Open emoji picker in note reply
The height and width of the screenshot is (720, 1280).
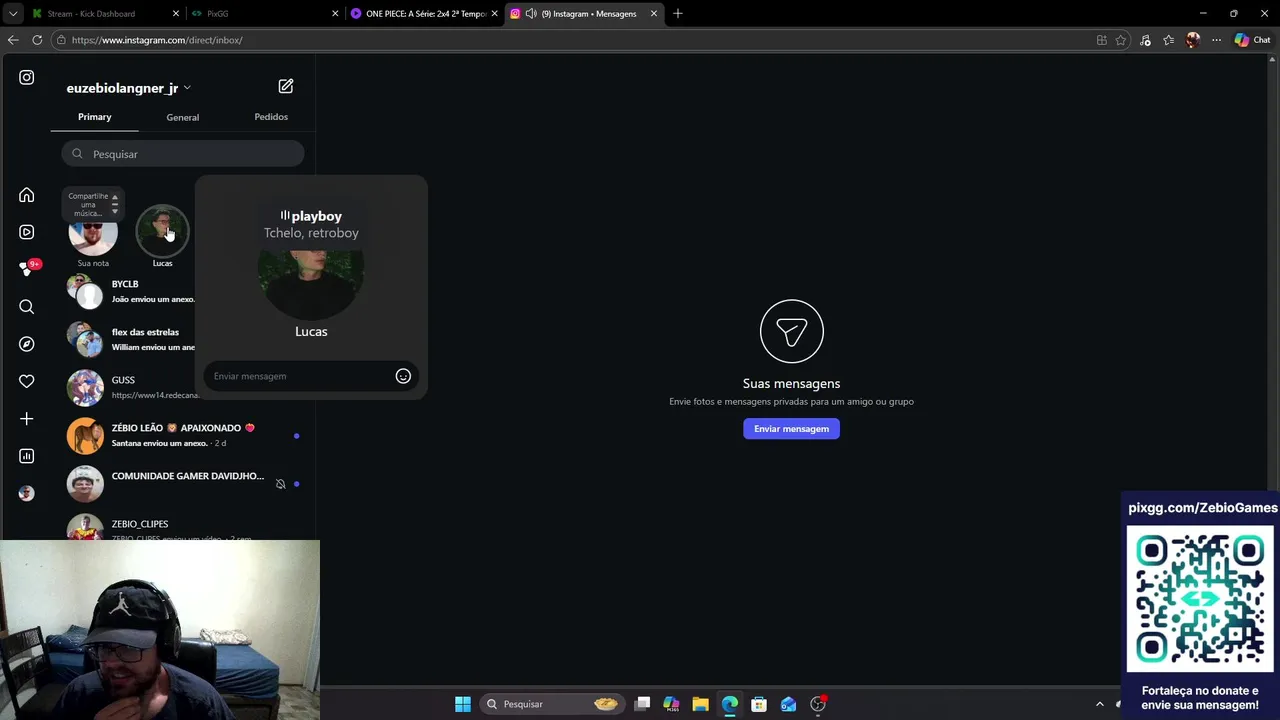[403, 376]
